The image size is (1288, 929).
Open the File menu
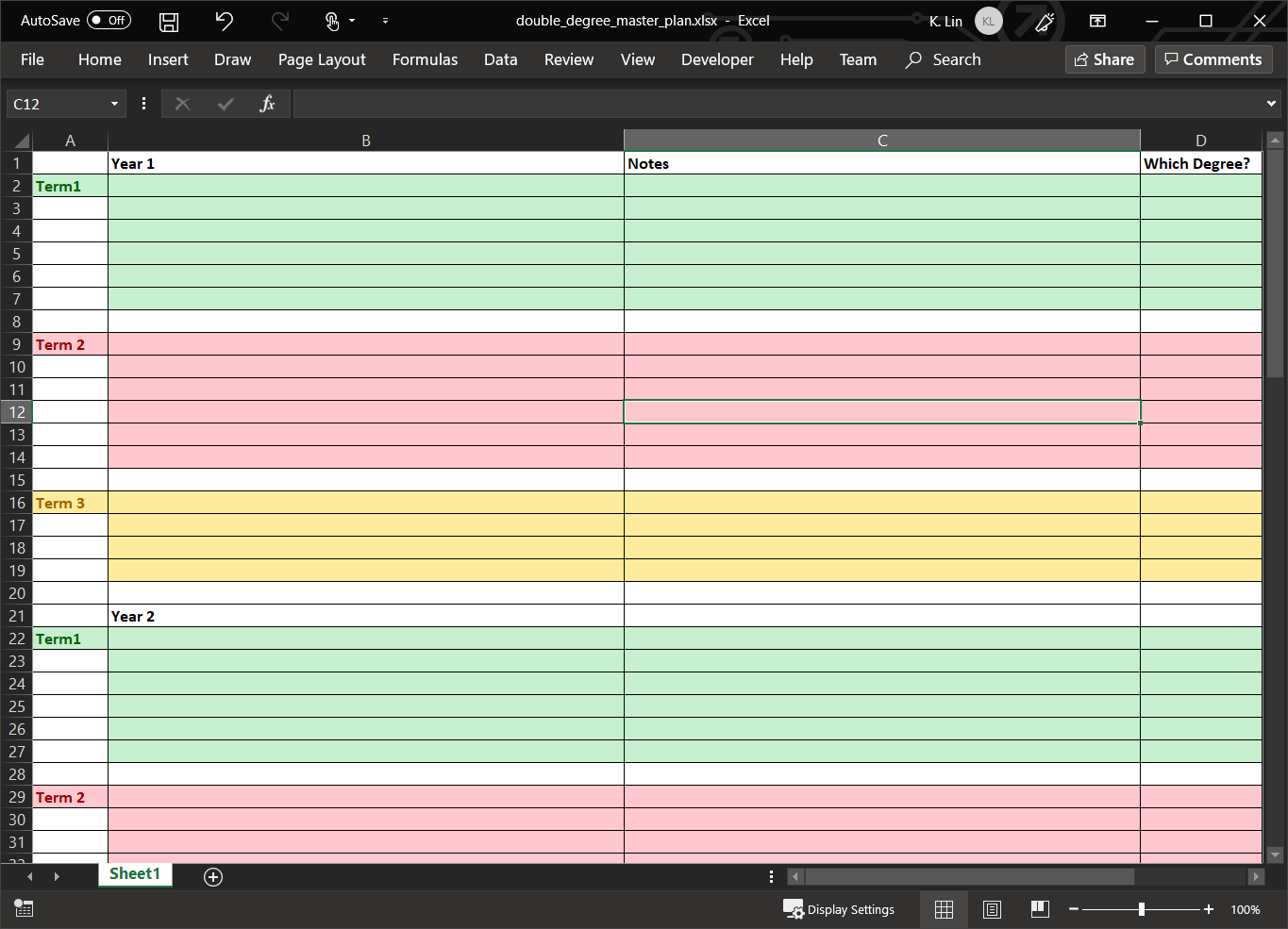[x=32, y=59]
